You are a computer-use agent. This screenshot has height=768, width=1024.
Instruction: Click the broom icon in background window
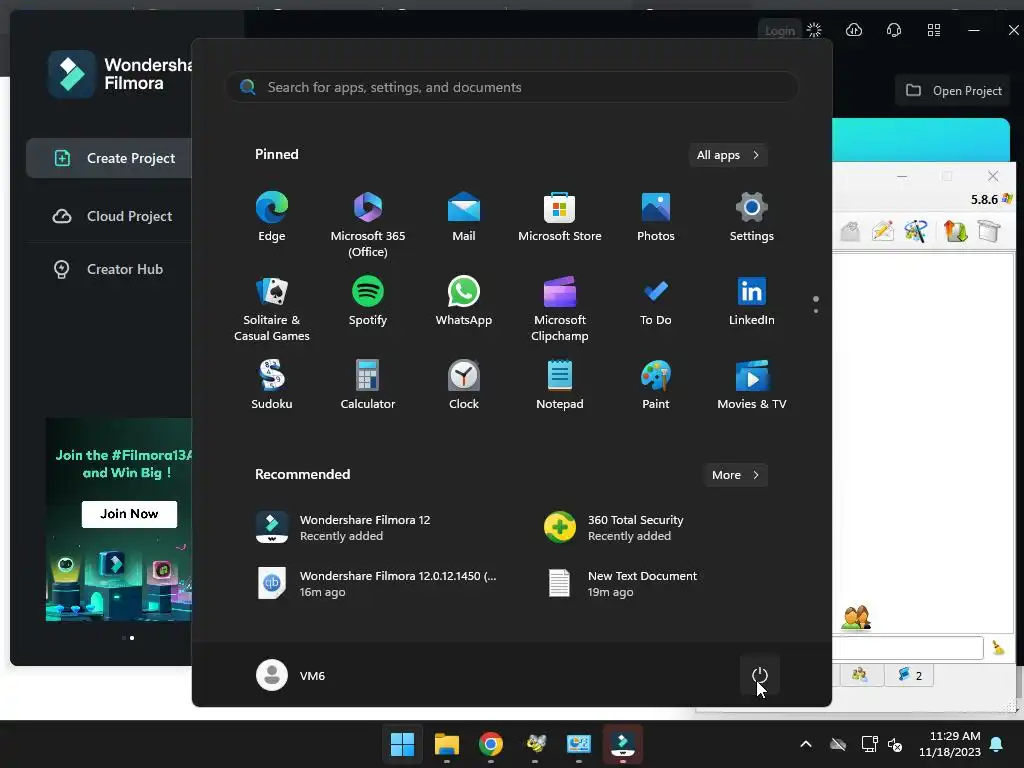click(x=998, y=647)
